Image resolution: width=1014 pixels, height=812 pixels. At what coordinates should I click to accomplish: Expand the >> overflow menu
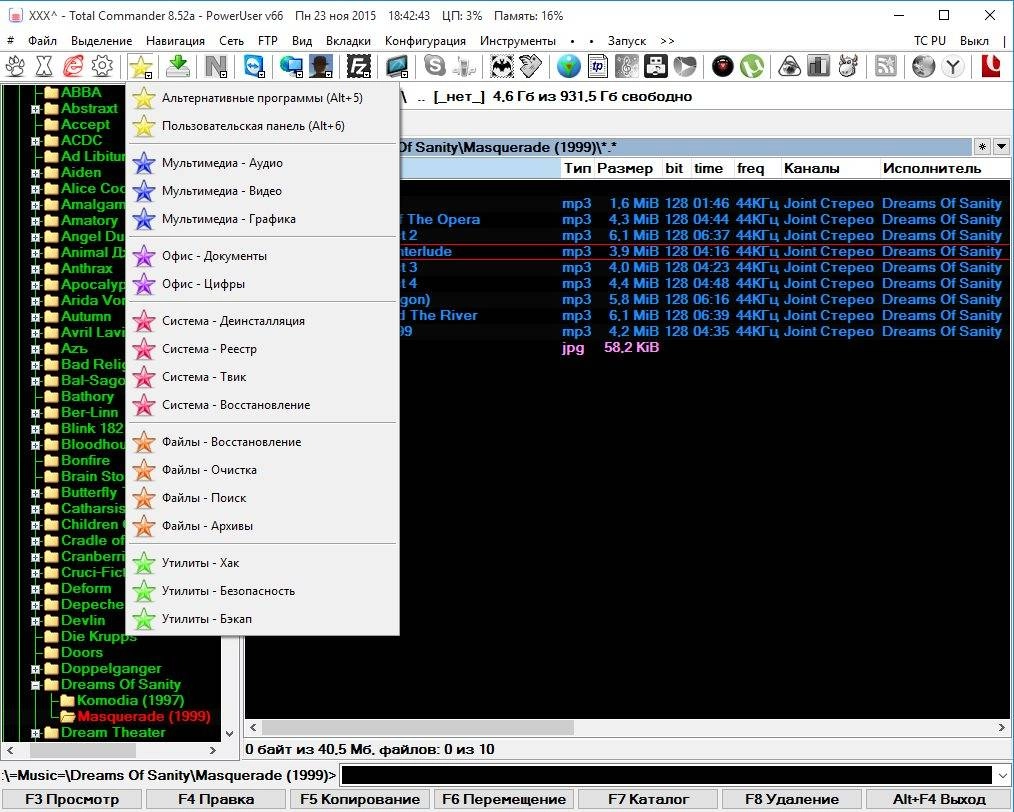tap(667, 41)
